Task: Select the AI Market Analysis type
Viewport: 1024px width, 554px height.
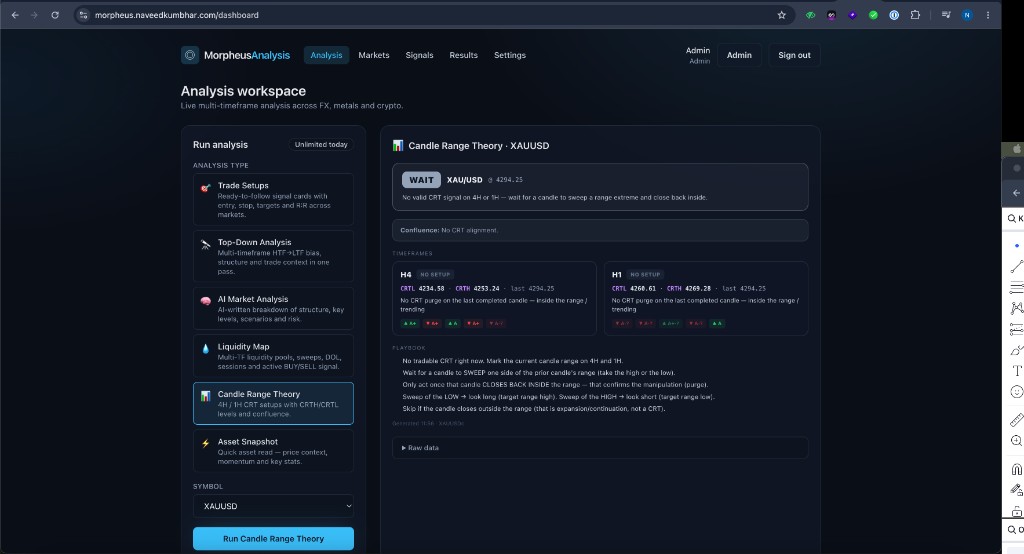Action: pyautogui.click(x=273, y=308)
